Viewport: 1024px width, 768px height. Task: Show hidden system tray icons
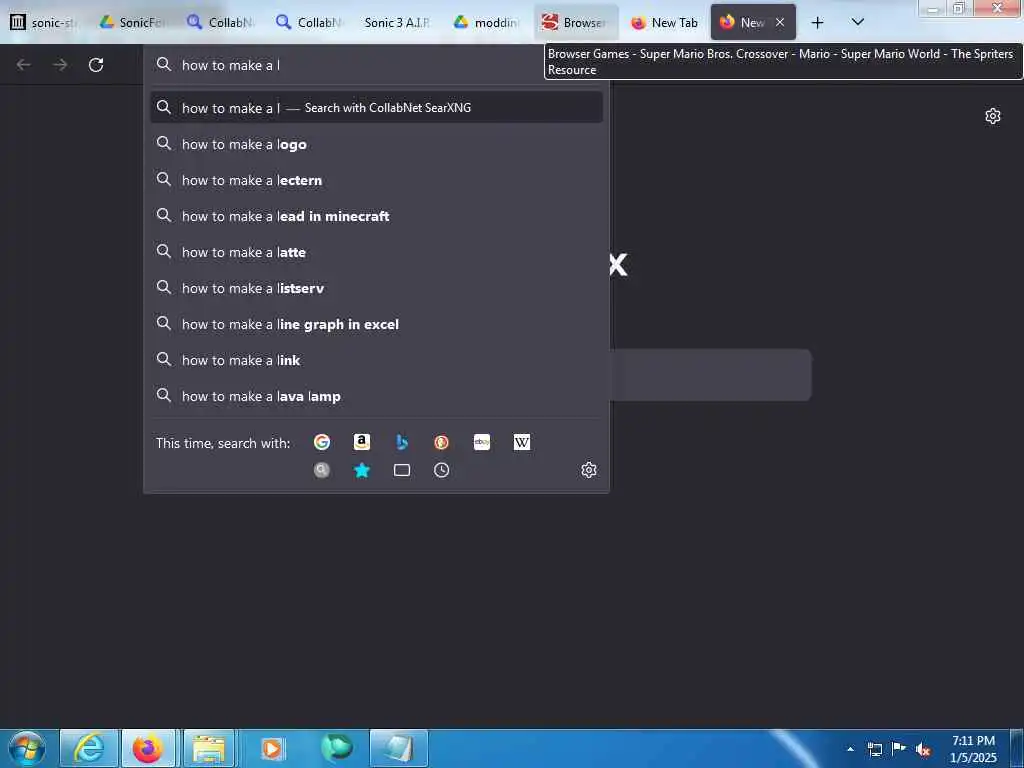pos(850,749)
